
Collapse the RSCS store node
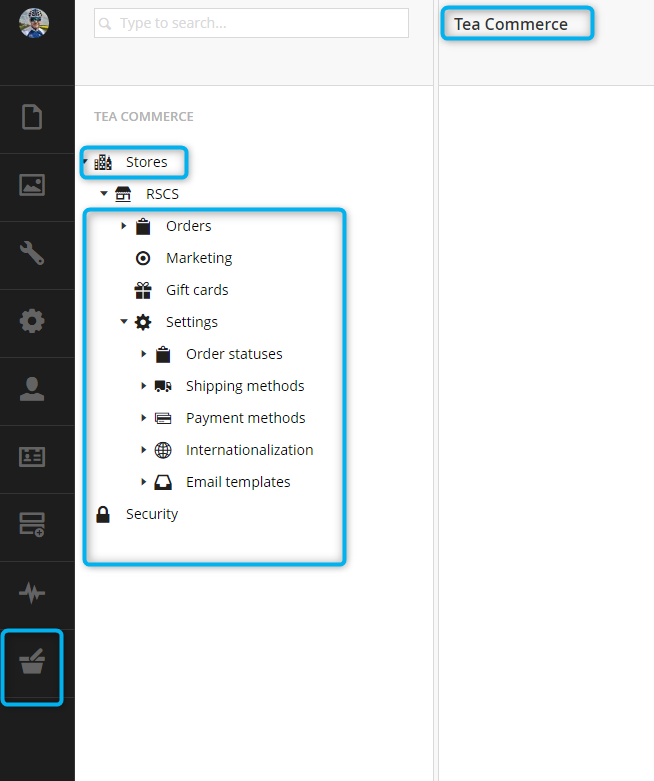click(104, 193)
